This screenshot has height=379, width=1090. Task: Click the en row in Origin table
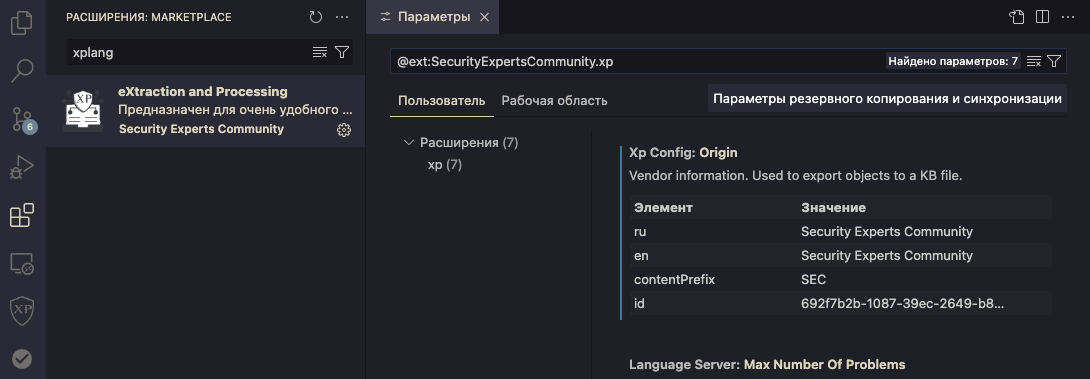pyautogui.click(x=840, y=256)
